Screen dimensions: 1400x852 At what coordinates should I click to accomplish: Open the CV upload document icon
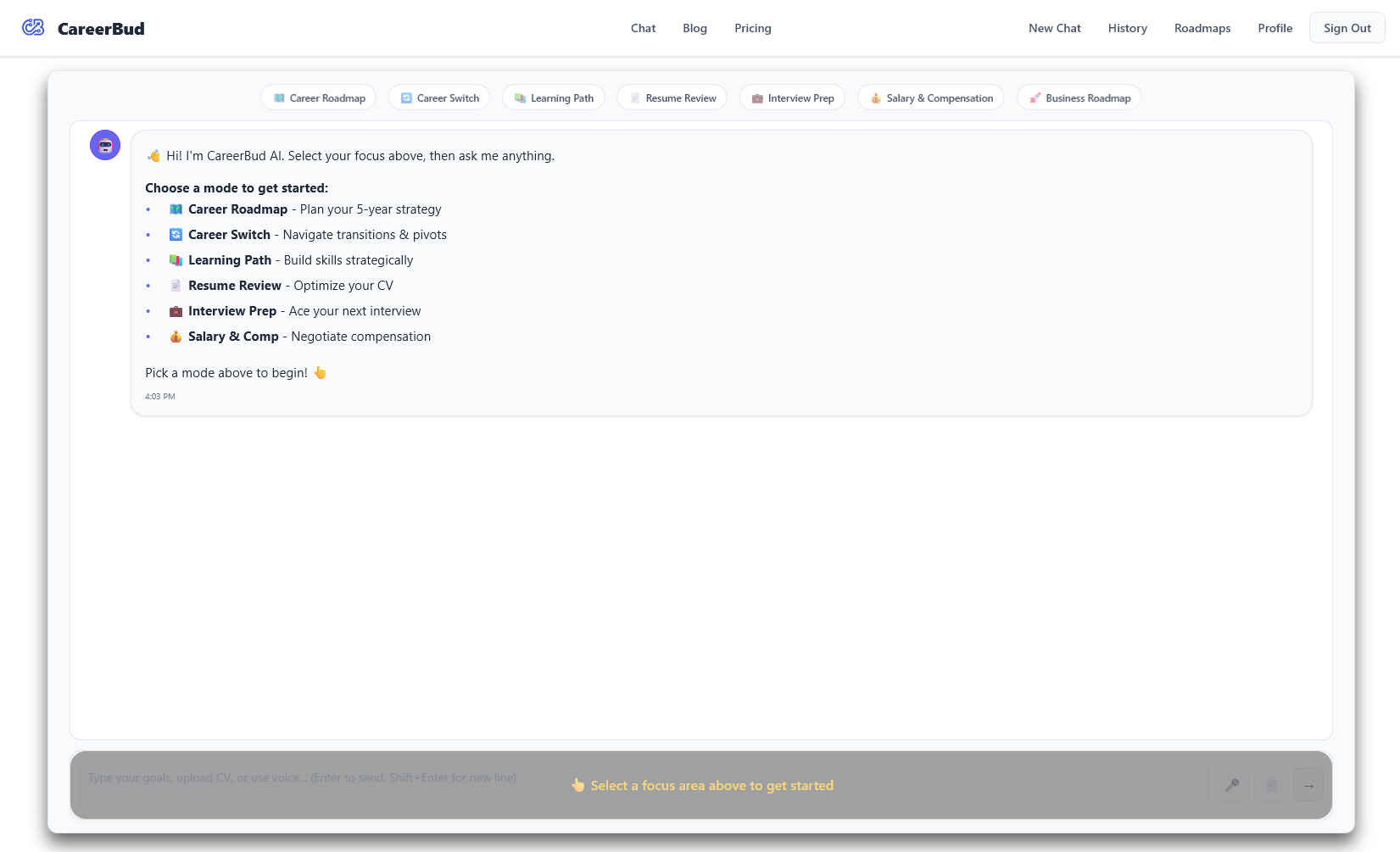1269,785
